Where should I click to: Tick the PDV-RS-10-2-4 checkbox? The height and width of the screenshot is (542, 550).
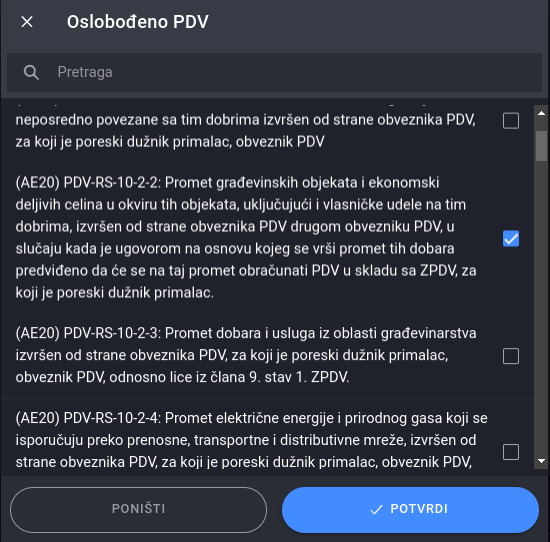coord(511,451)
